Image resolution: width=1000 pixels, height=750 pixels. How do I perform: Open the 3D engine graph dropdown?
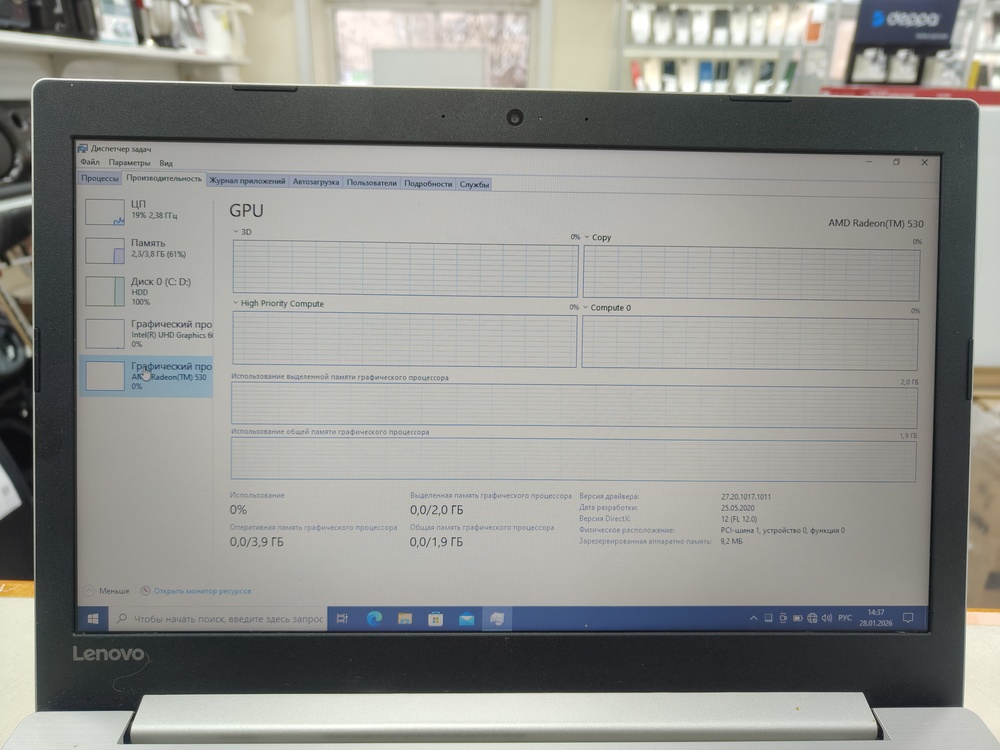(x=236, y=232)
